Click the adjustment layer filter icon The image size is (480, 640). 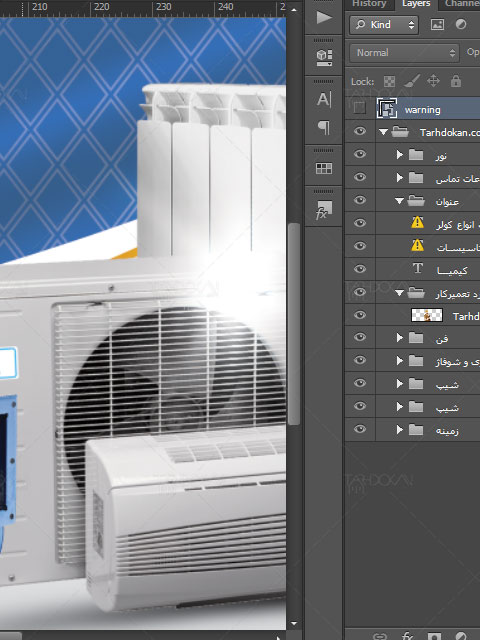(461, 24)
